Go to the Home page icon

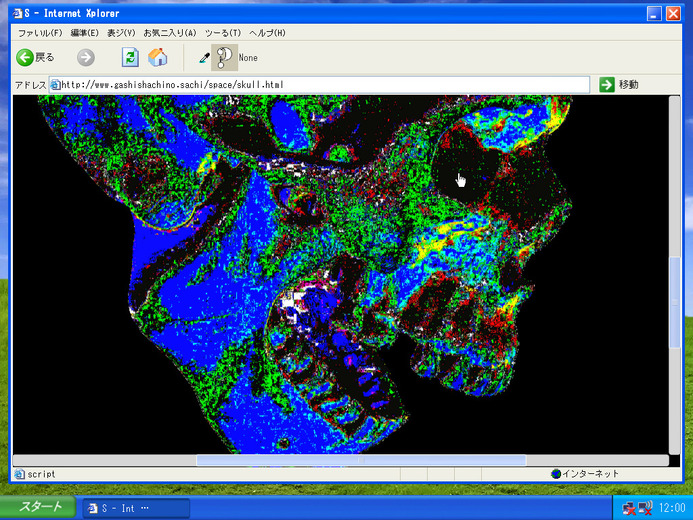click(x=157, y=58)
